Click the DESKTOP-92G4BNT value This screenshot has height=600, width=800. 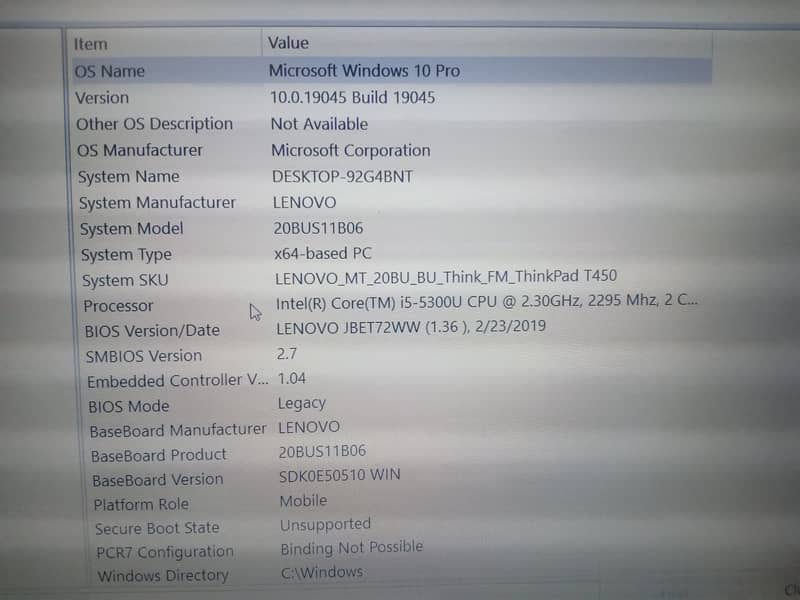342,177
